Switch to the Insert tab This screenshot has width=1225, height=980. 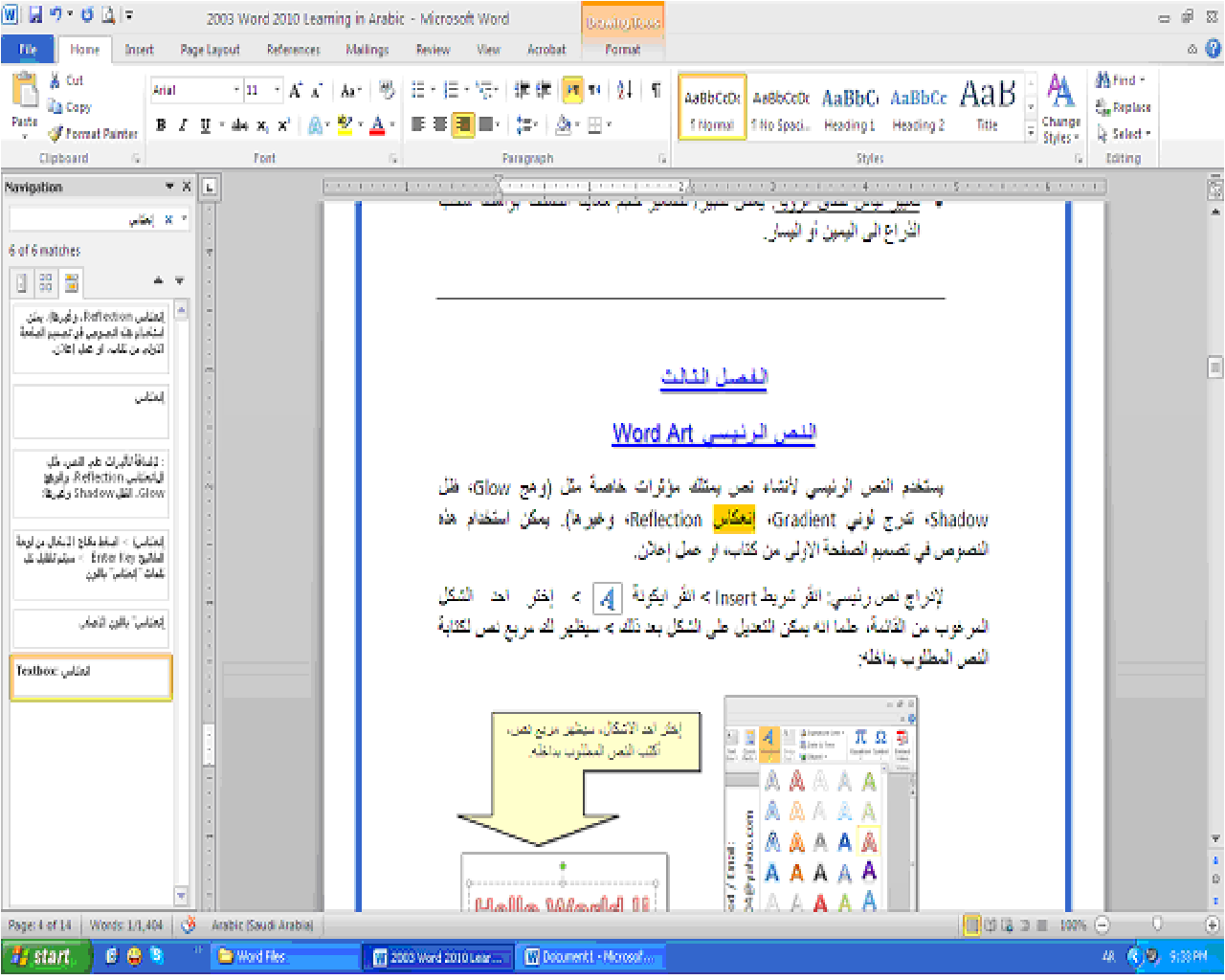(139, 50)
